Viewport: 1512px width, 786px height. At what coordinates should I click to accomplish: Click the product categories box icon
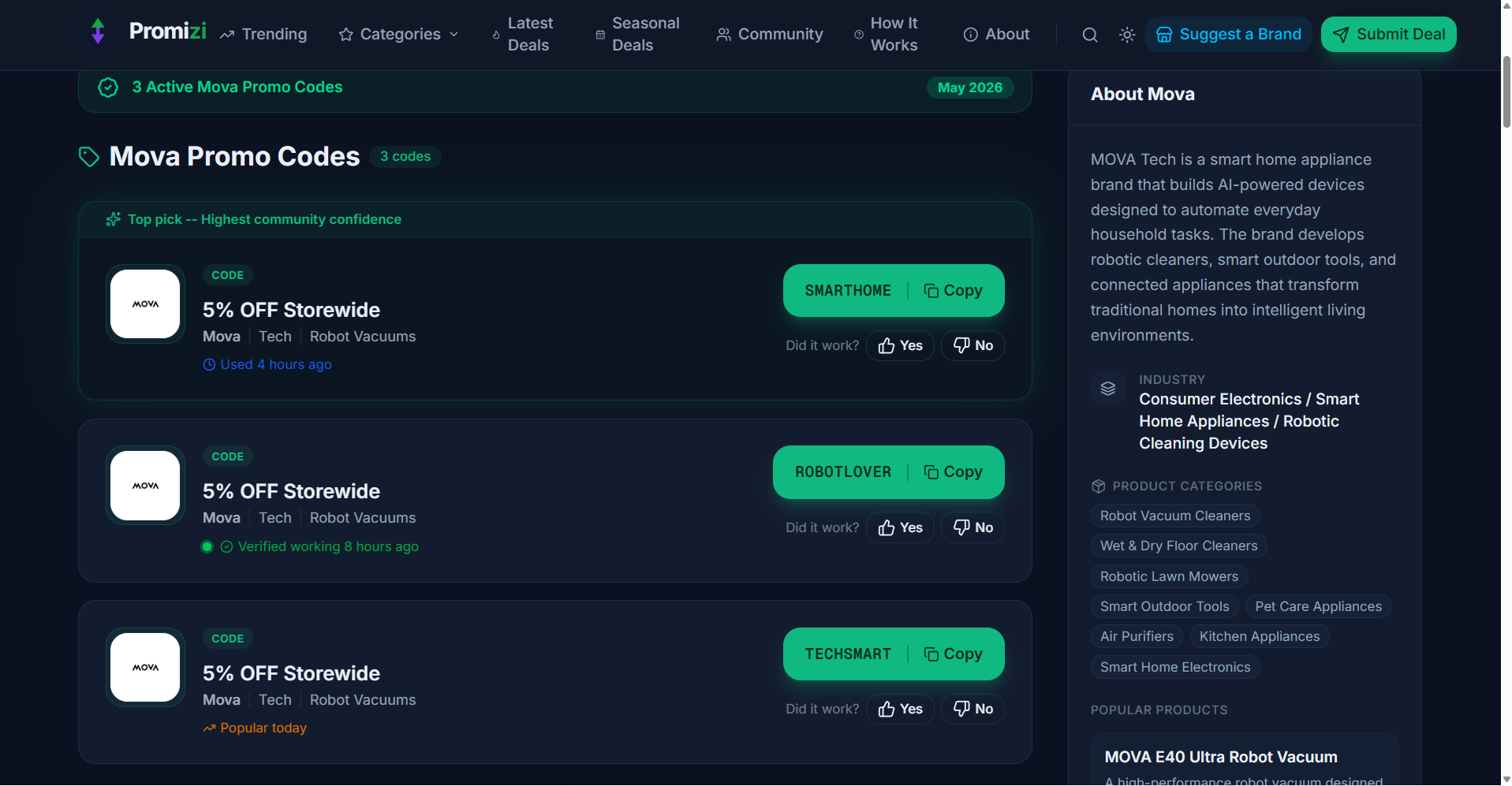(x=1098, y=486)
